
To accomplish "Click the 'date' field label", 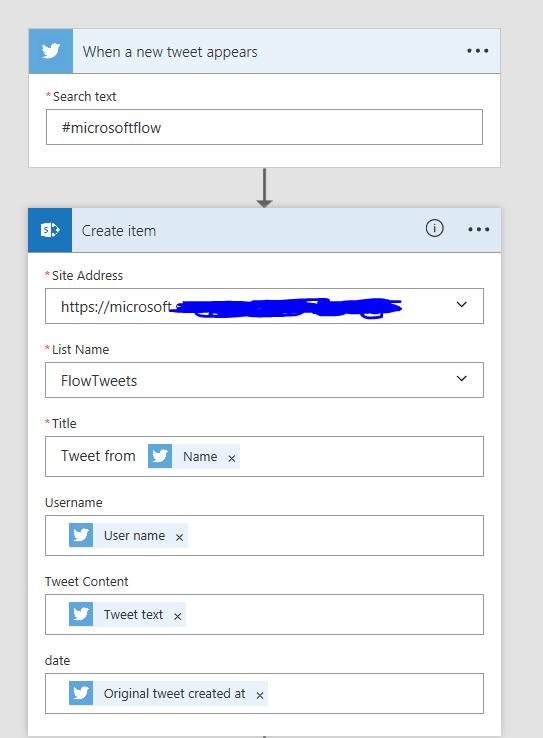I will tap(57, 661).
